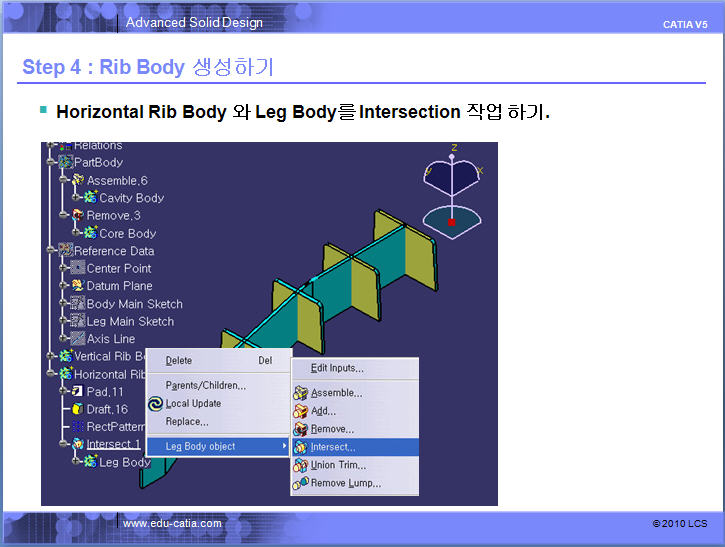725x547 pixels.
Task: Choose Parents/Children... menu entry
Action: (x=205, y=386)
